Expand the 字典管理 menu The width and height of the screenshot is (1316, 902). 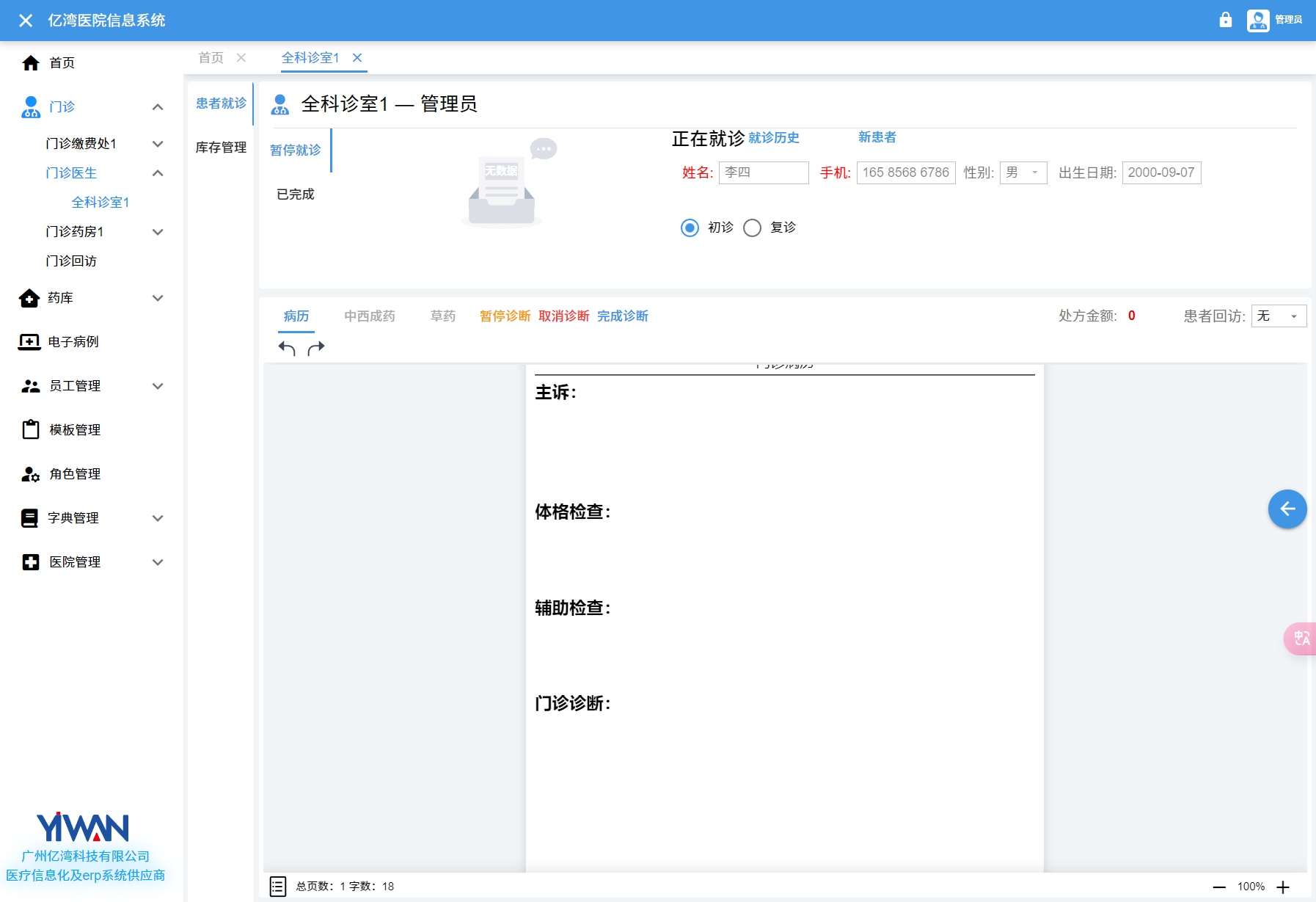tap(158, 518)
